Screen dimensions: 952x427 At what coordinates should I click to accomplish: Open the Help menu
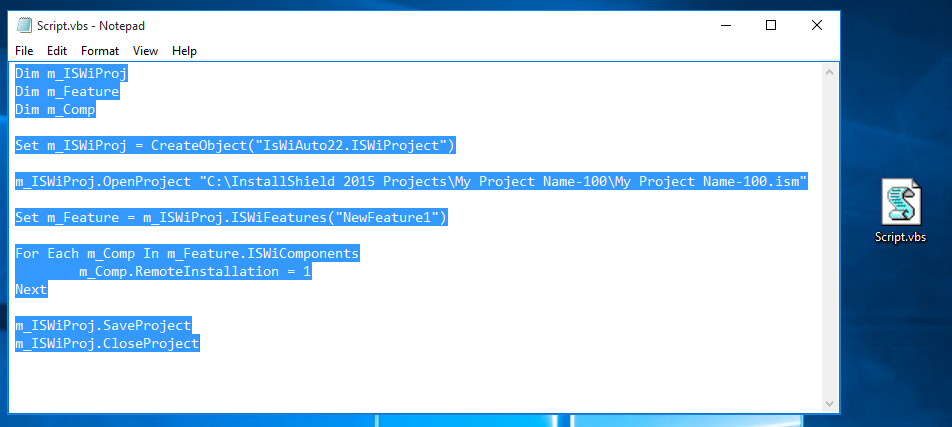pyautogui.click(x=184, y=51)
